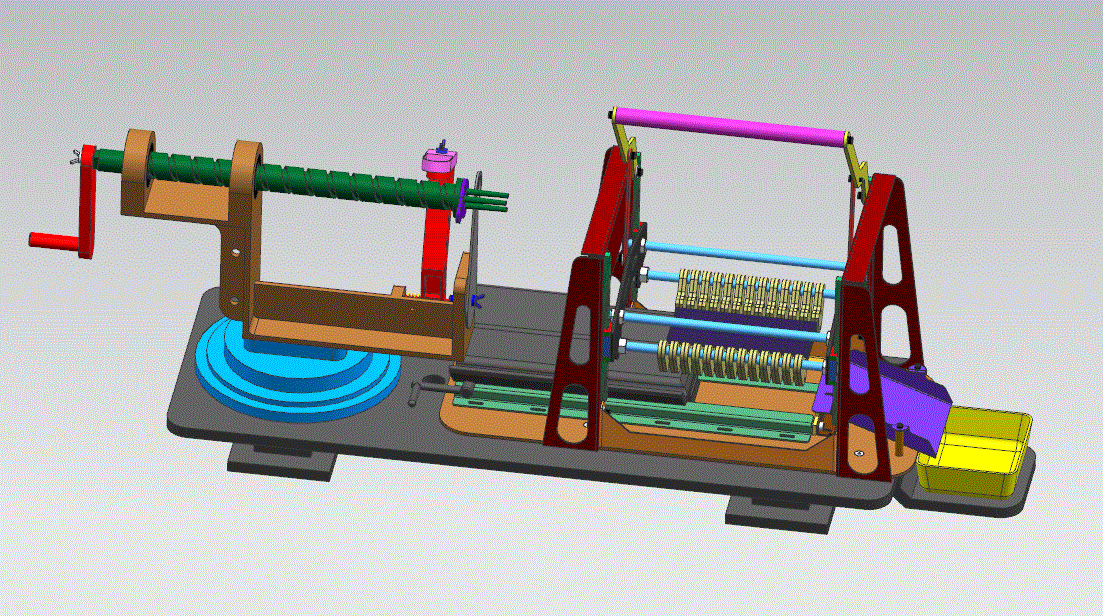The height and width of the screenshot is (616, 1103).
Task: Select the purple disk at screw end
Action: (x=462, y=200)
